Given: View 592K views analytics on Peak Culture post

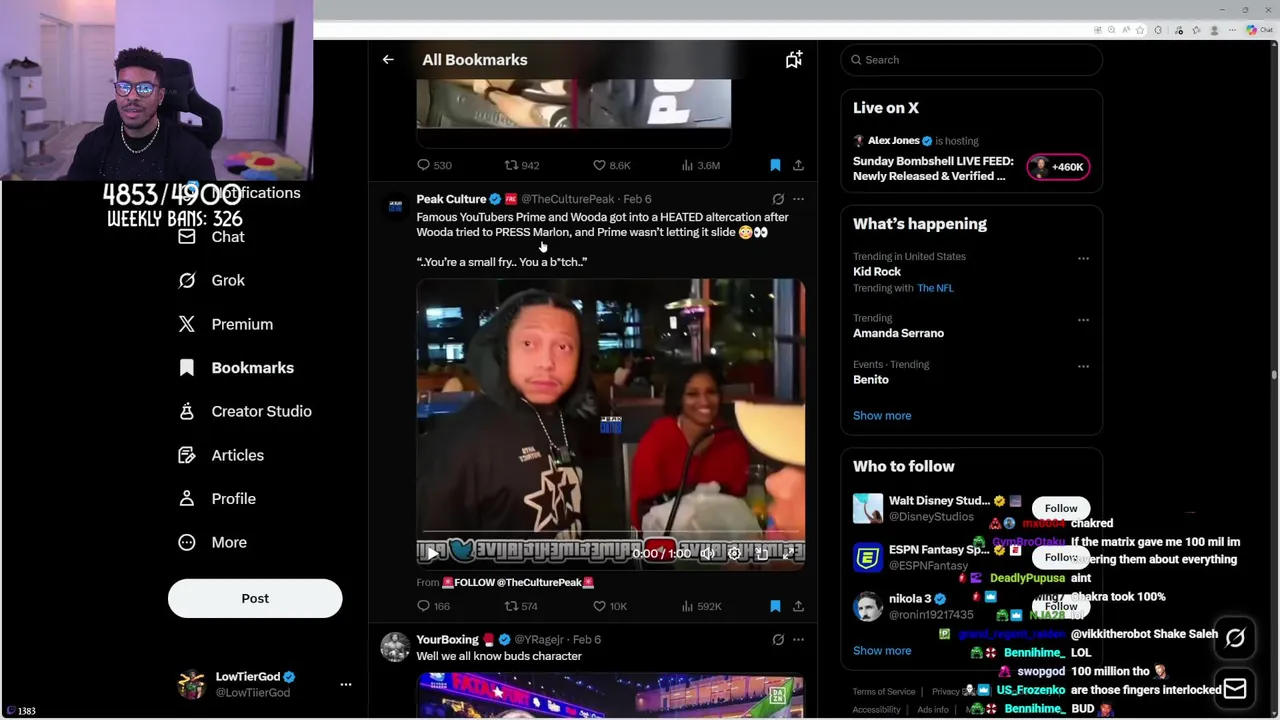Looking at the screenshot, I should 701,606.
